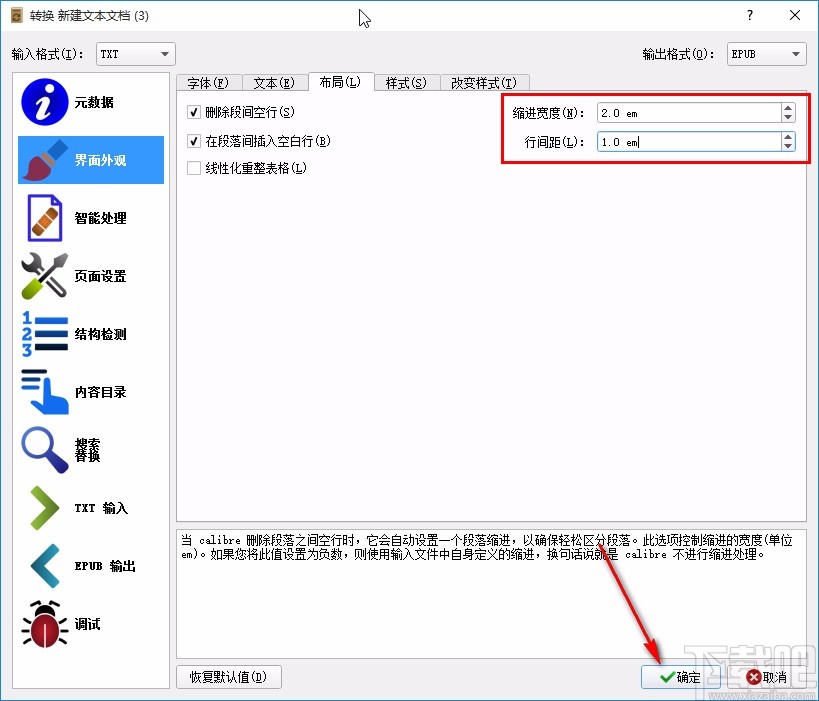Open the EPUB 输出 blue arrow icon
819x701 pixels.
pos(44,566)
